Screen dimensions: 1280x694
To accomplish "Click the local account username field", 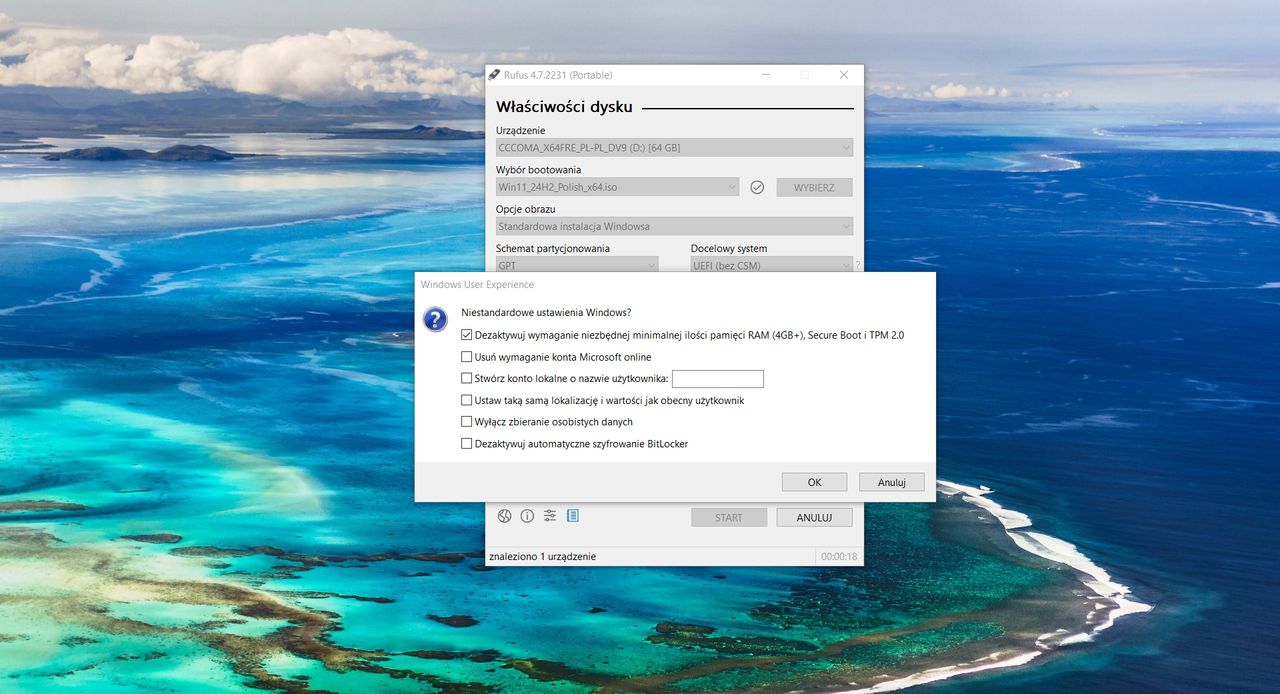I will pos(718,379).
